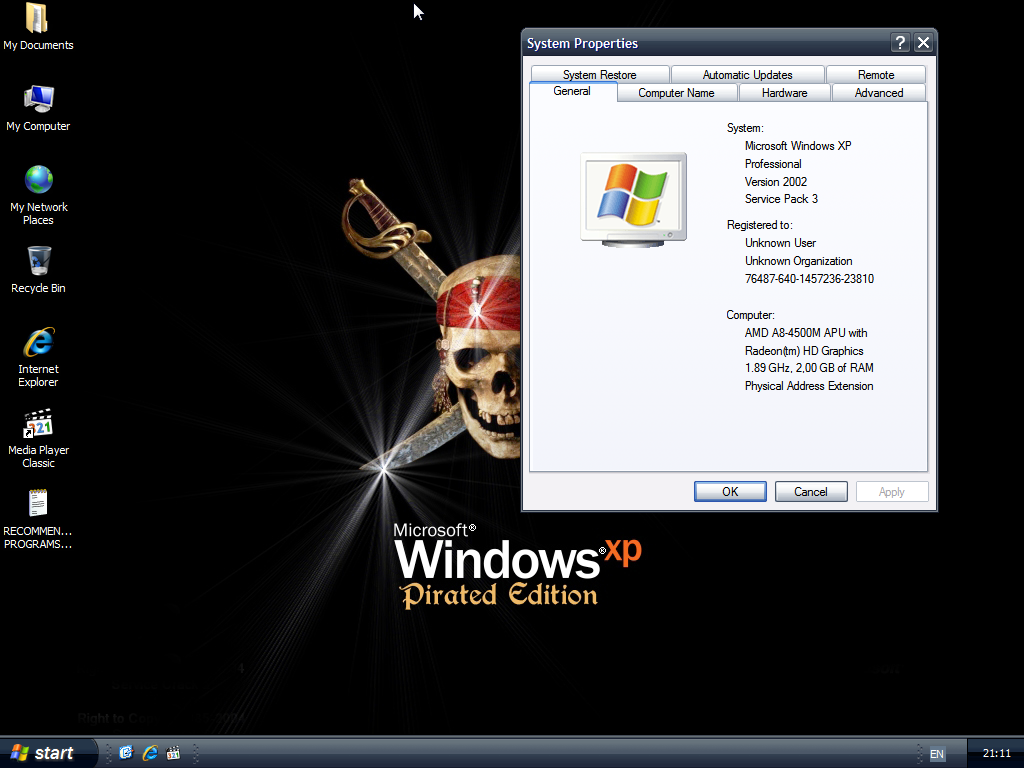This screenshot has height=768, width=1024.
Task: Click the EN language indicator in taskbar
Action: [x=936, y=754]
